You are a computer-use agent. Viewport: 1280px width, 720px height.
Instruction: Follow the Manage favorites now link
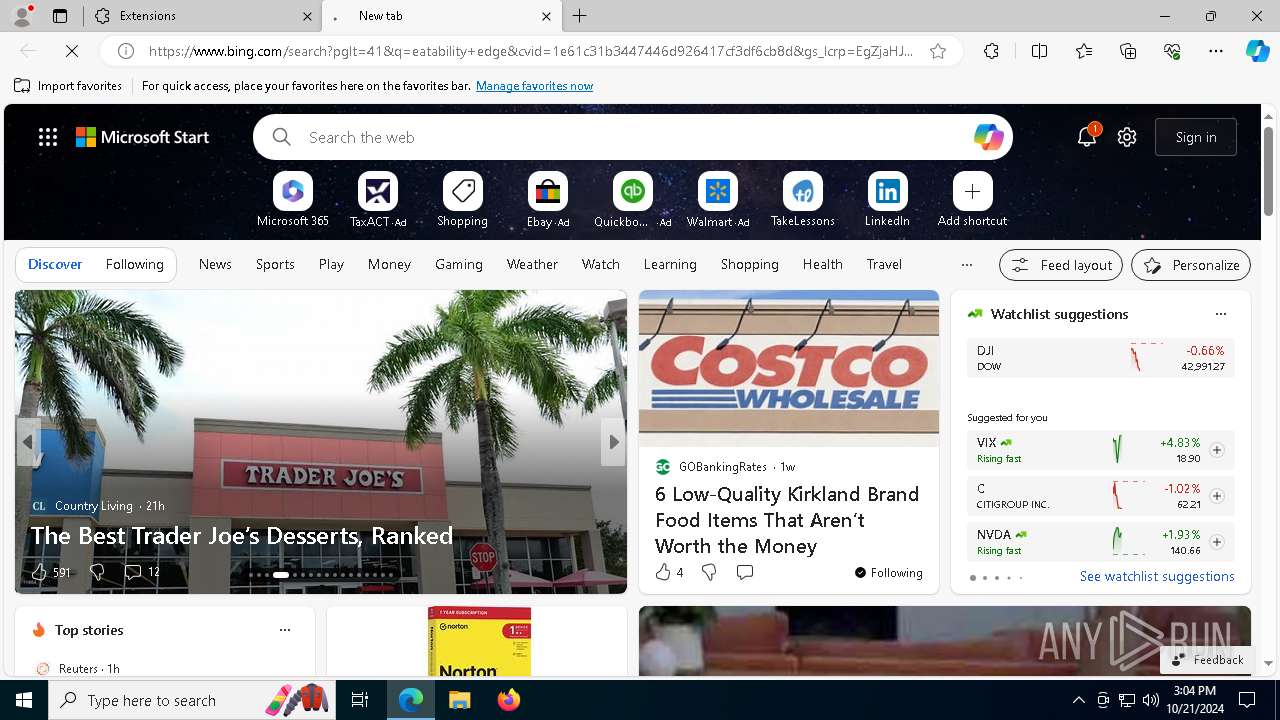[x=534, y=86]
